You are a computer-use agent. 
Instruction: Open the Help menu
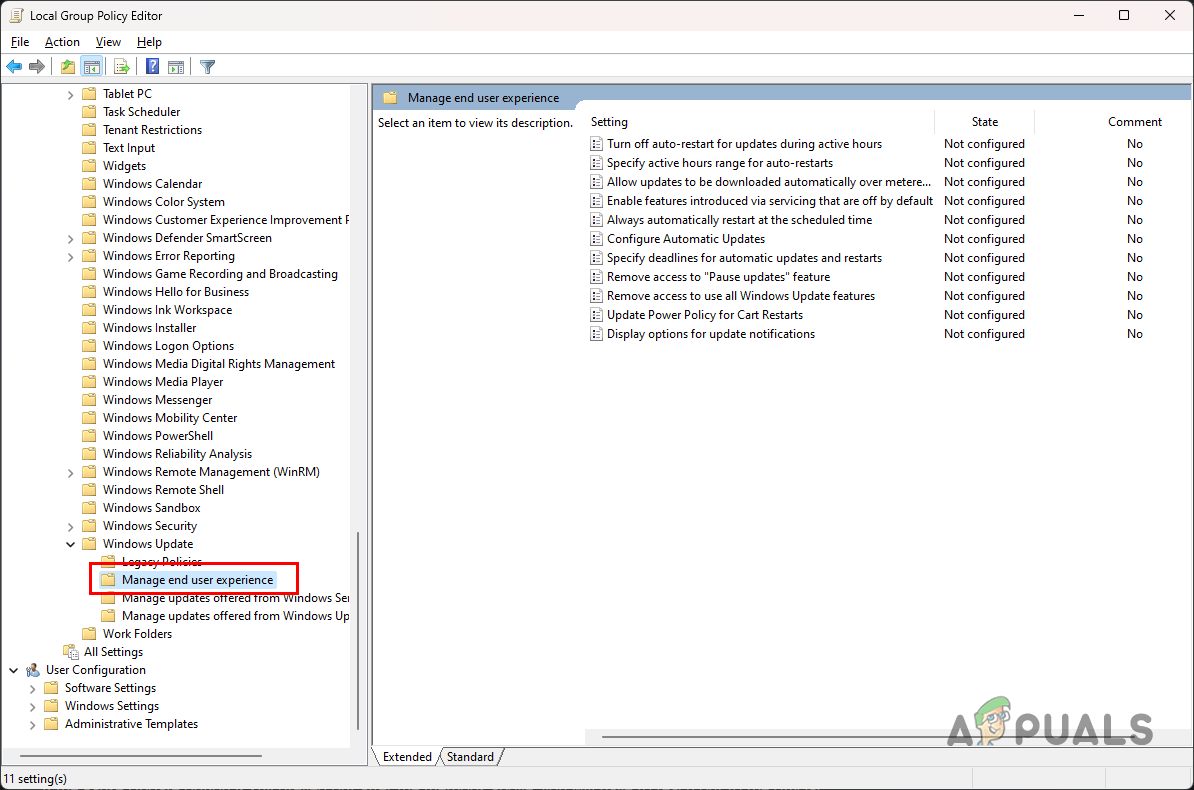click(x=149, y=42)
